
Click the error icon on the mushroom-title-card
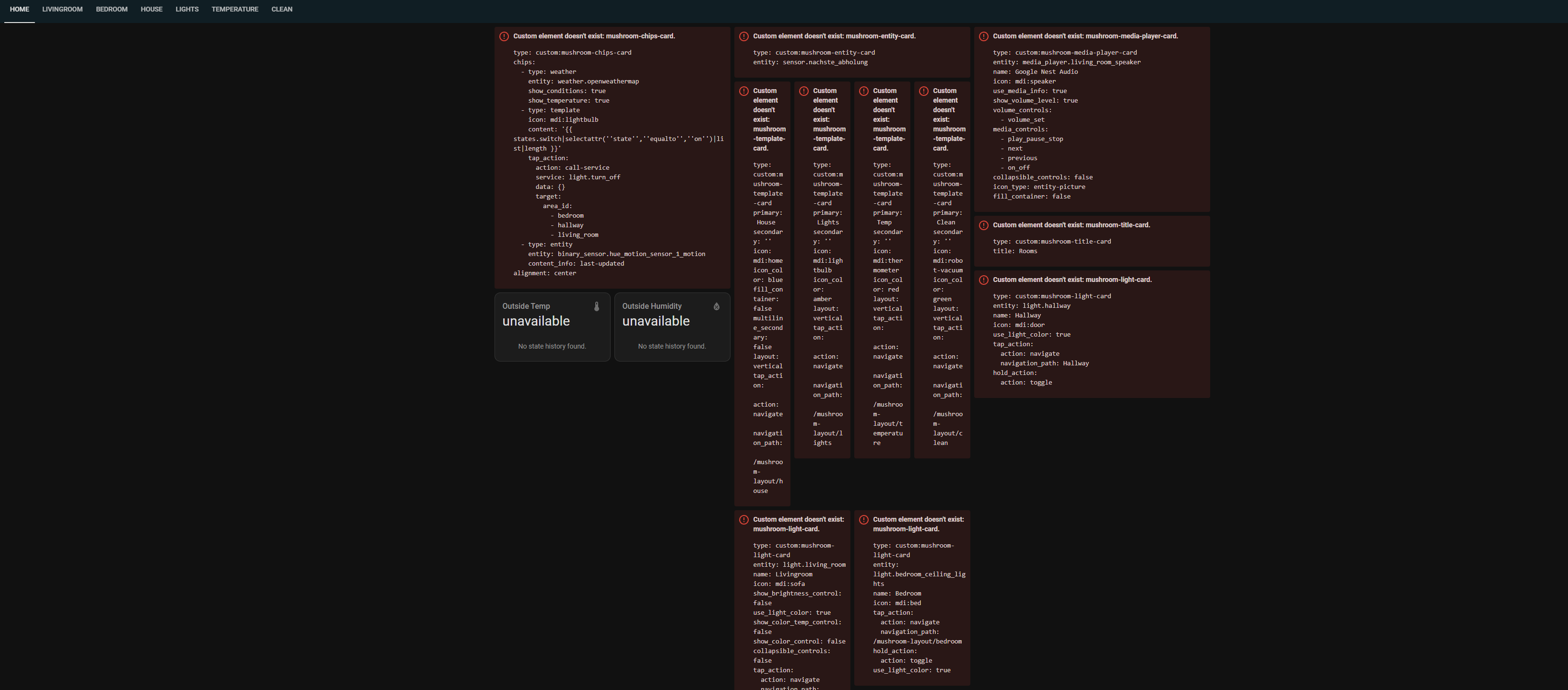(x=984, y=226)
